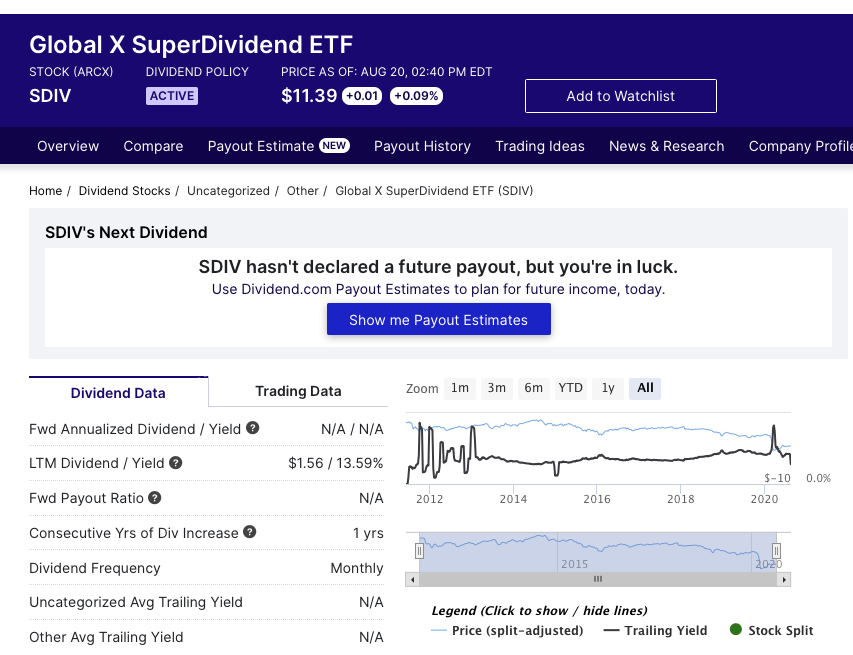Grab the navigator's left range handle
Image resolution: width=853 pixels, height=655 pixels.
(419, 551)
